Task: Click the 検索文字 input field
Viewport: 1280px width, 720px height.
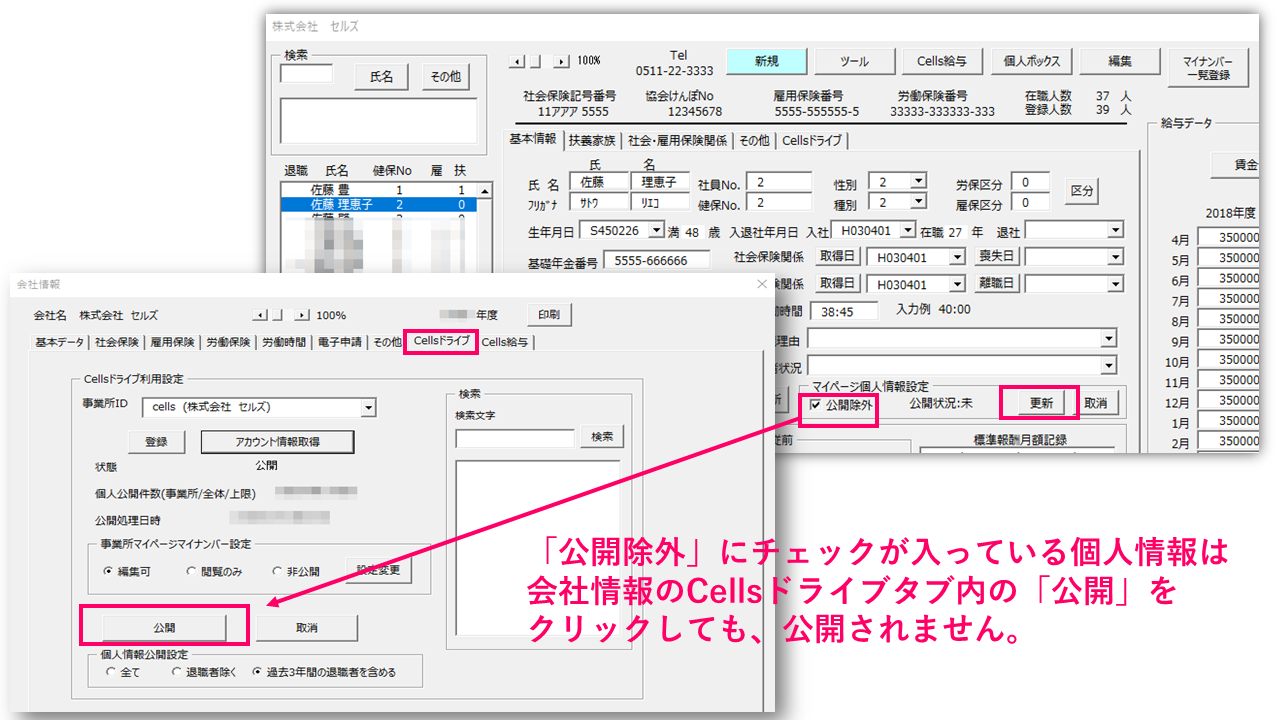Action: pyautogui.click(x=515, y=438)
